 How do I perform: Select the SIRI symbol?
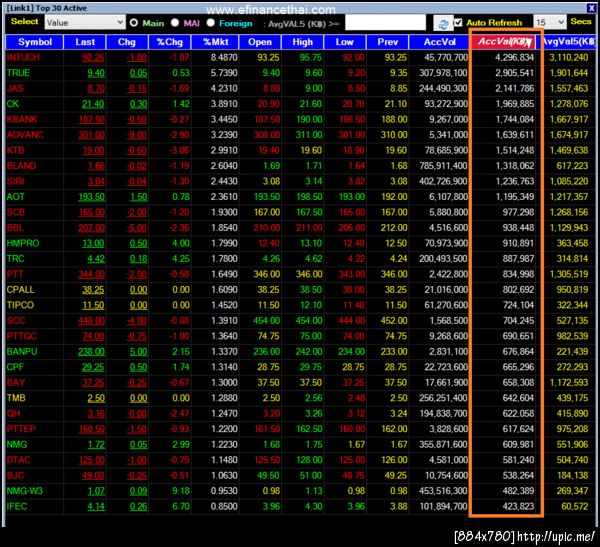tap(15, 181)
